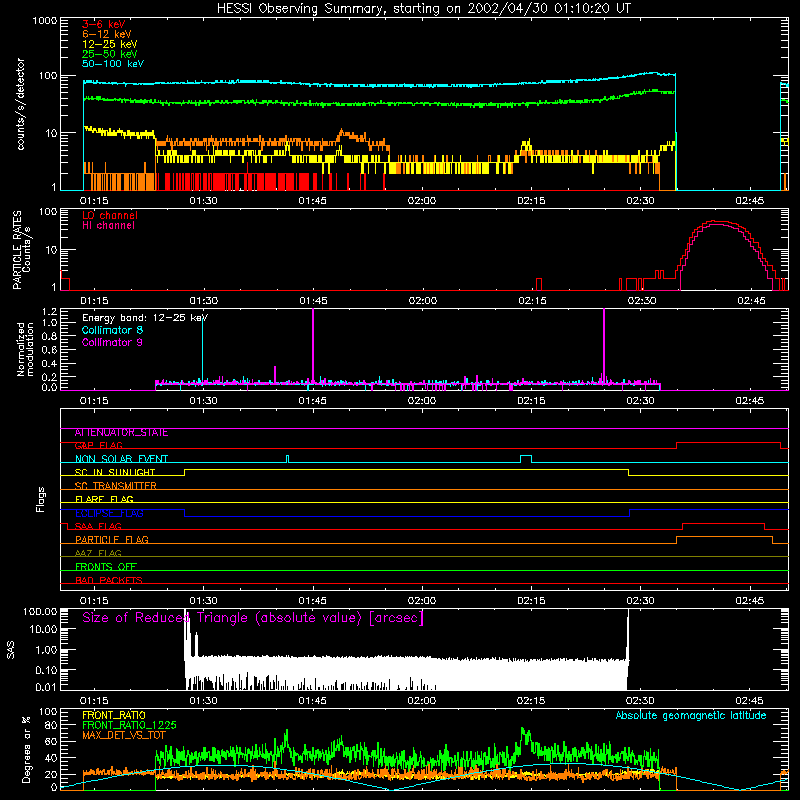Image resolution: width=800 pixels, height=800 pixels.
Task: Click the Size of Reduced Triangle heading
Action: (253, 618)
